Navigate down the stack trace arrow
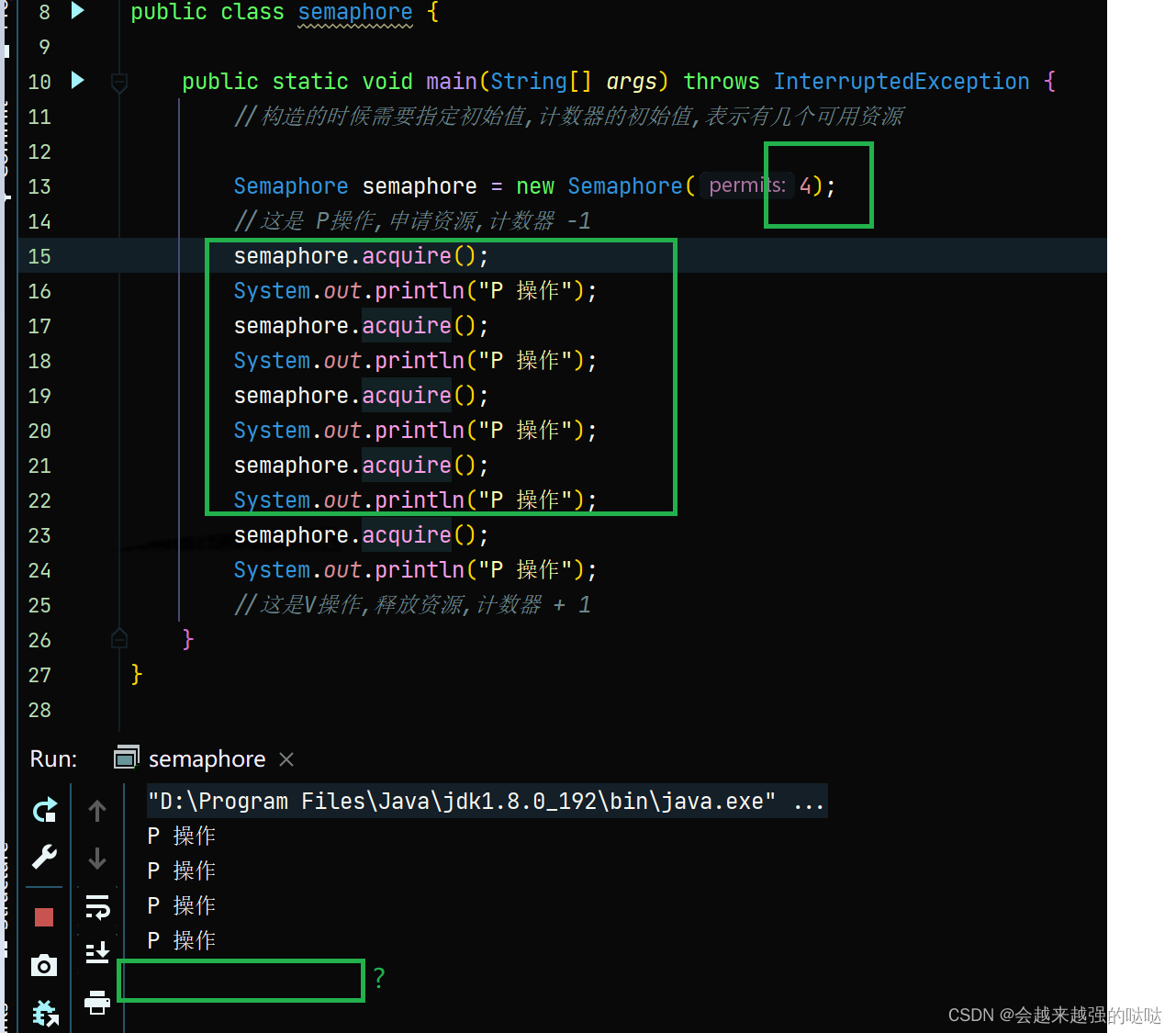Image resolution: width=1176 pixels, height=1033 pixels. coord(97,859)
